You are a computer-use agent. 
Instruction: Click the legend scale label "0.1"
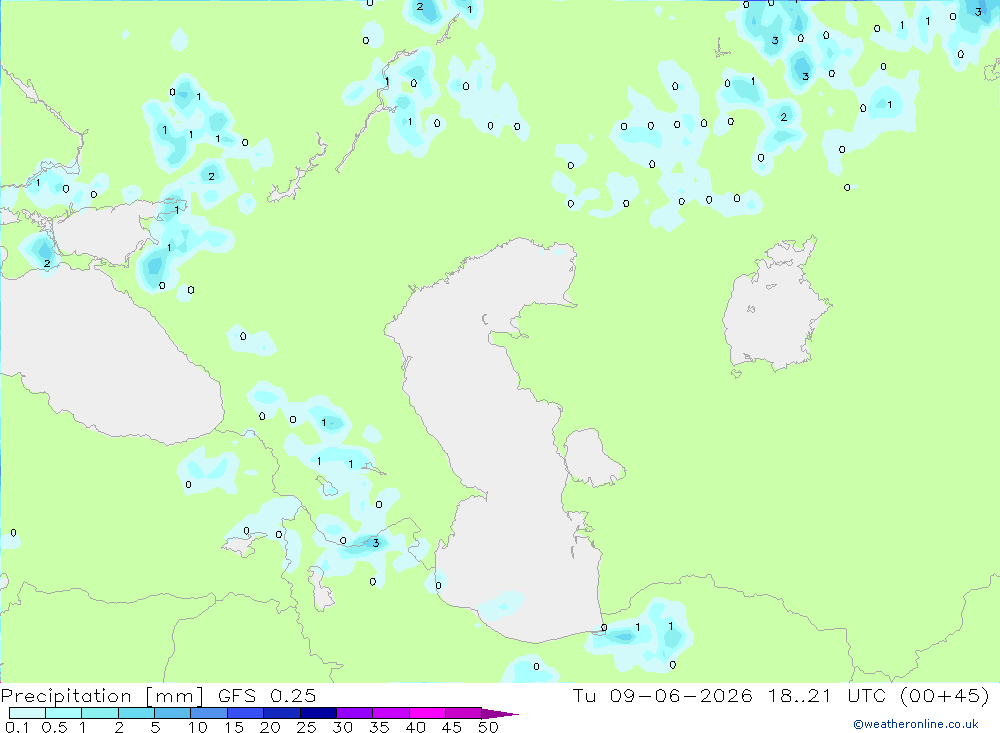[17, 727]
